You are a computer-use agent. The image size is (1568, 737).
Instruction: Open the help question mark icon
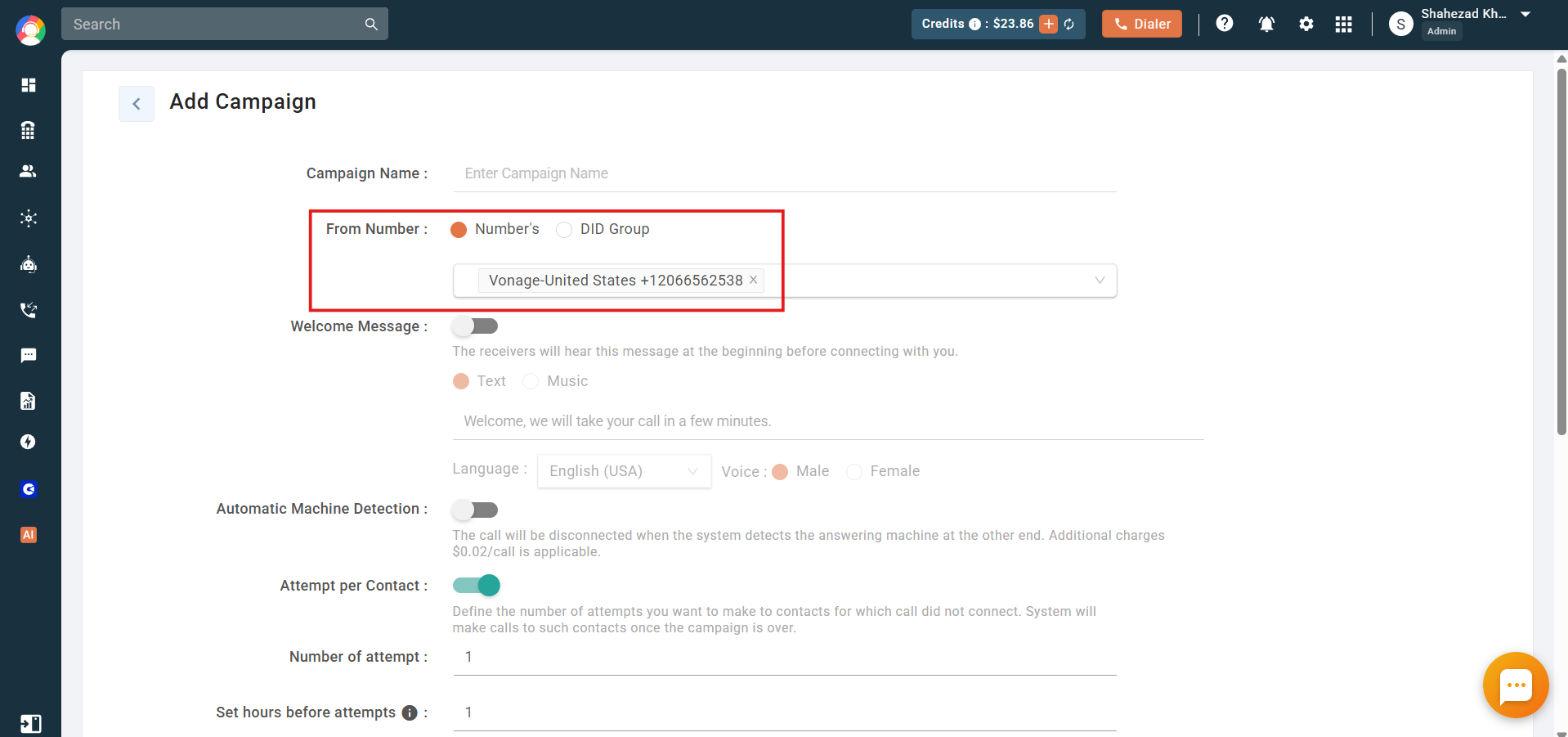click(x=1225, y=23)
